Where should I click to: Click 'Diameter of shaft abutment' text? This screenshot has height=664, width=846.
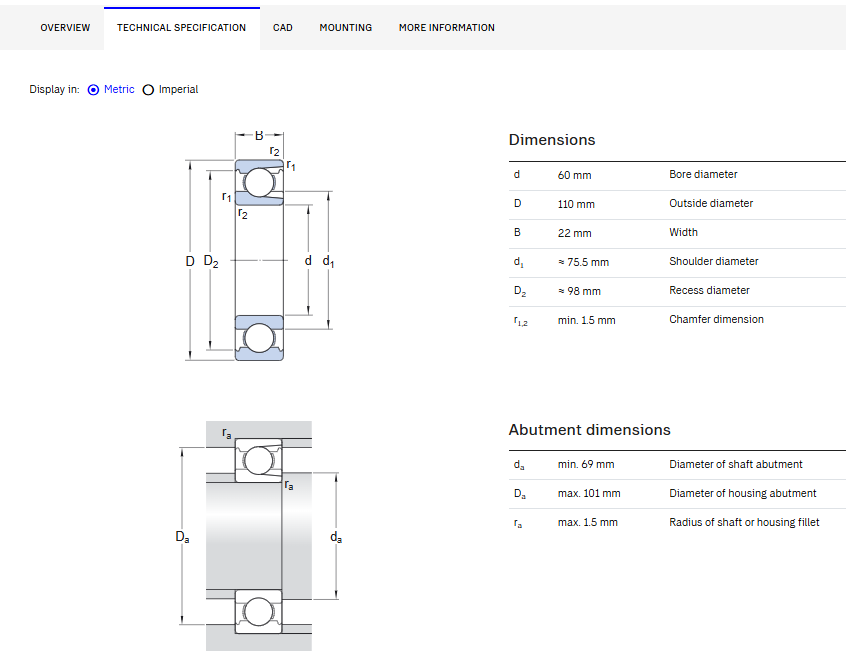tap(735, 464)
